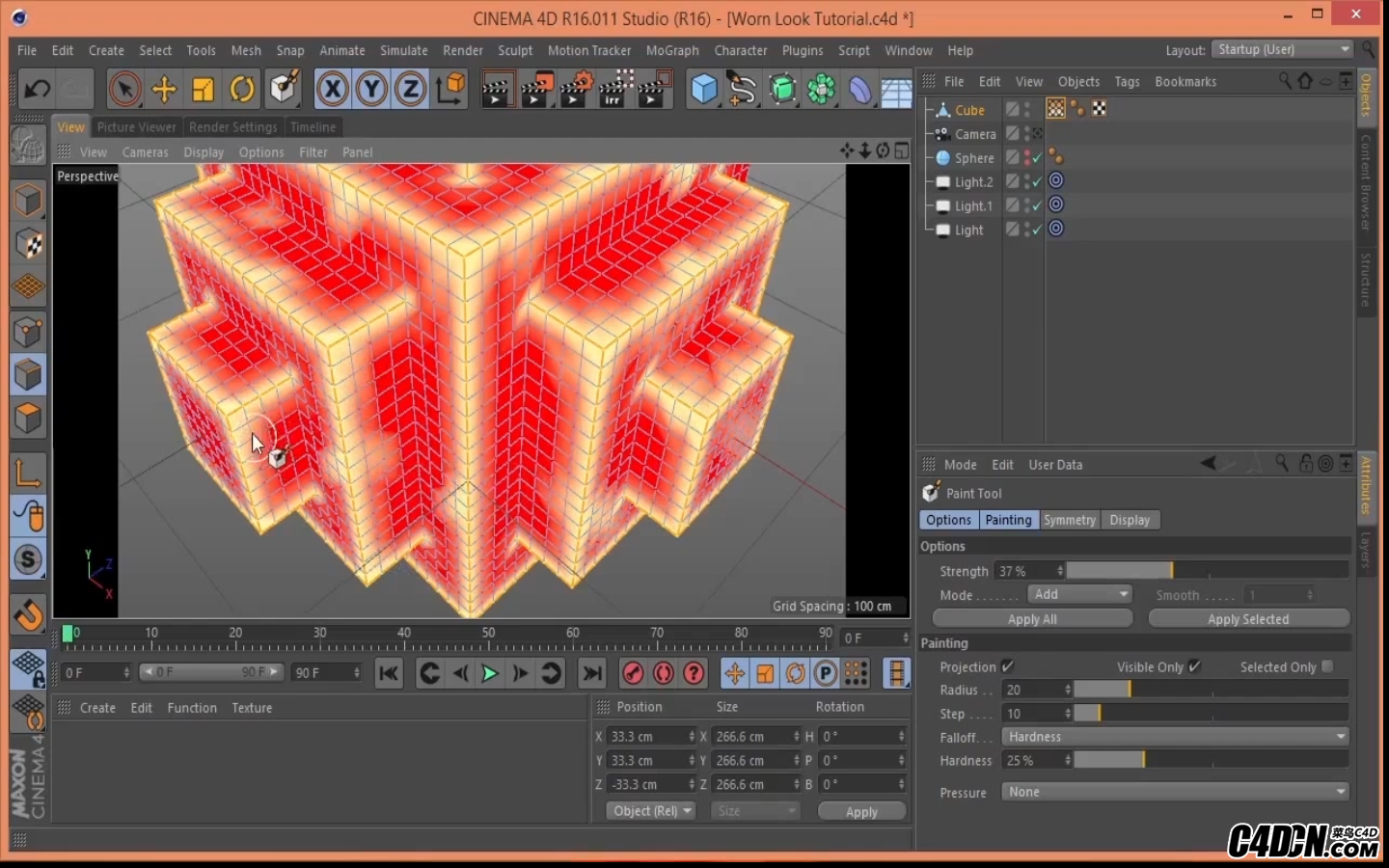The image size is (1389, 868).
Task: Toggle the X axis lock
Action: click(332, 90)
